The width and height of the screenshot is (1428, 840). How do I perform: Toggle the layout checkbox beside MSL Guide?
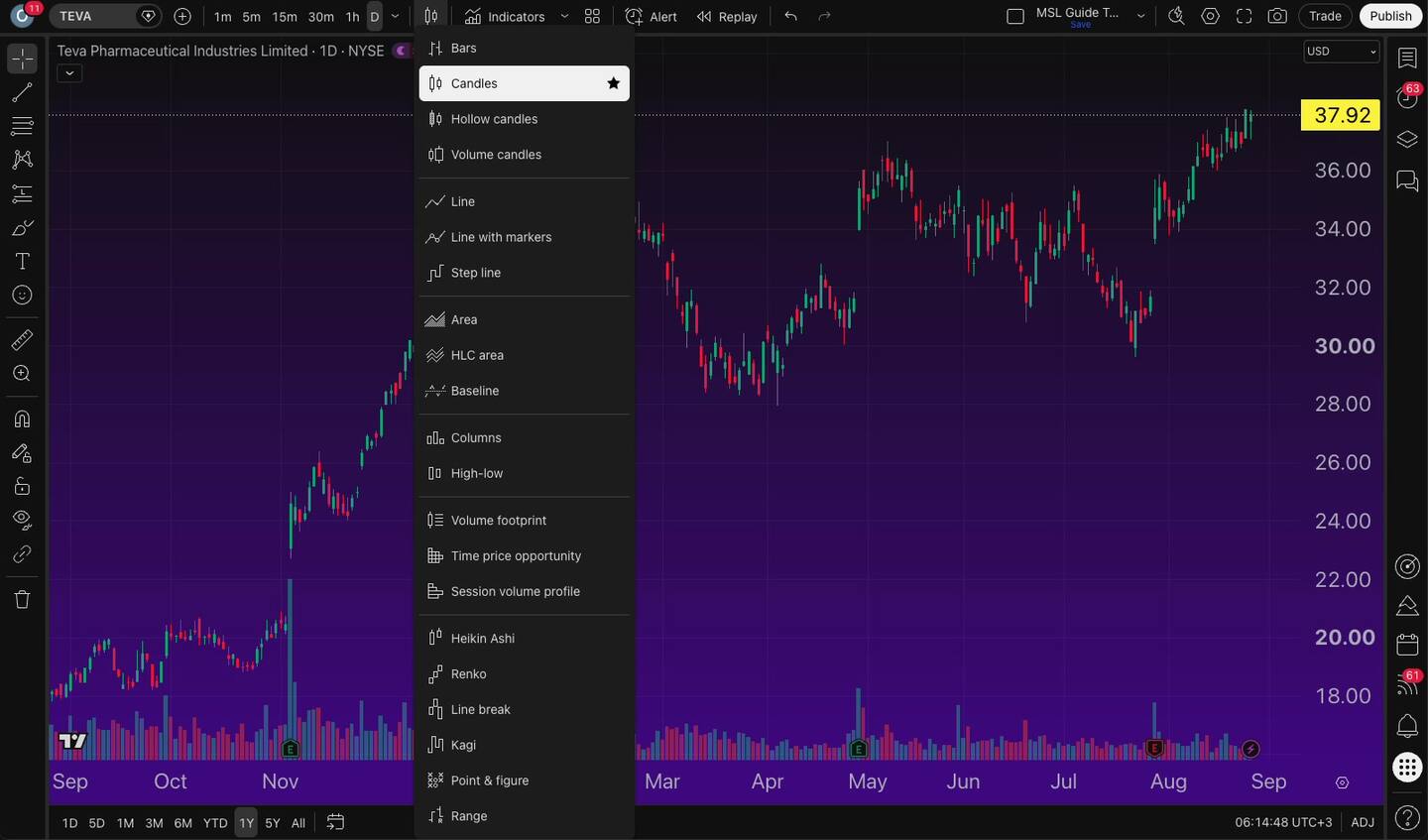(1015, 16)
